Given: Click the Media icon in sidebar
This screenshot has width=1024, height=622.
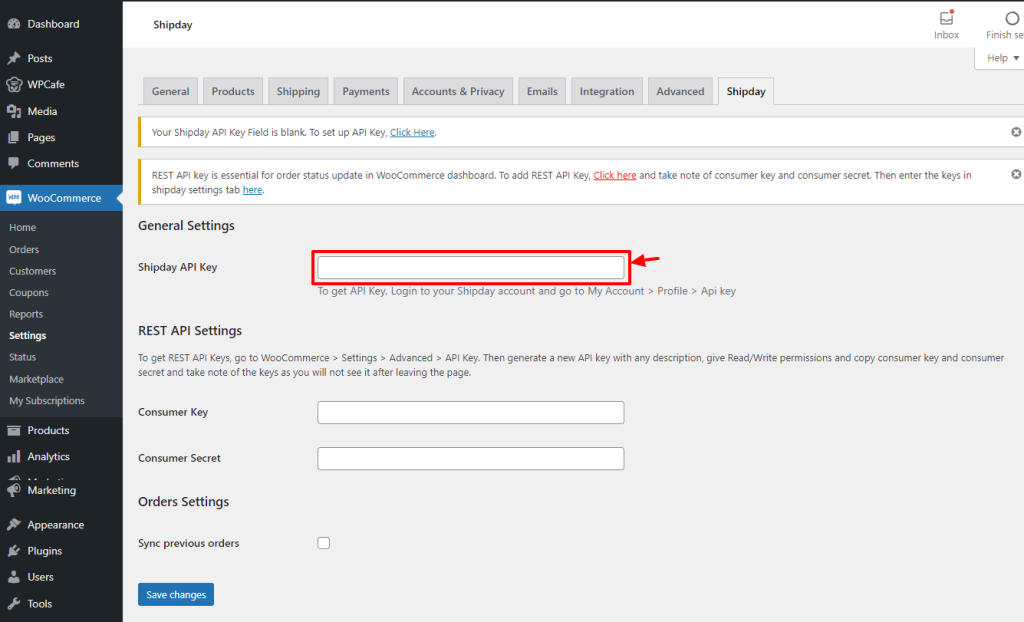Looking at the screenshot, I should (x=14, y=111).
